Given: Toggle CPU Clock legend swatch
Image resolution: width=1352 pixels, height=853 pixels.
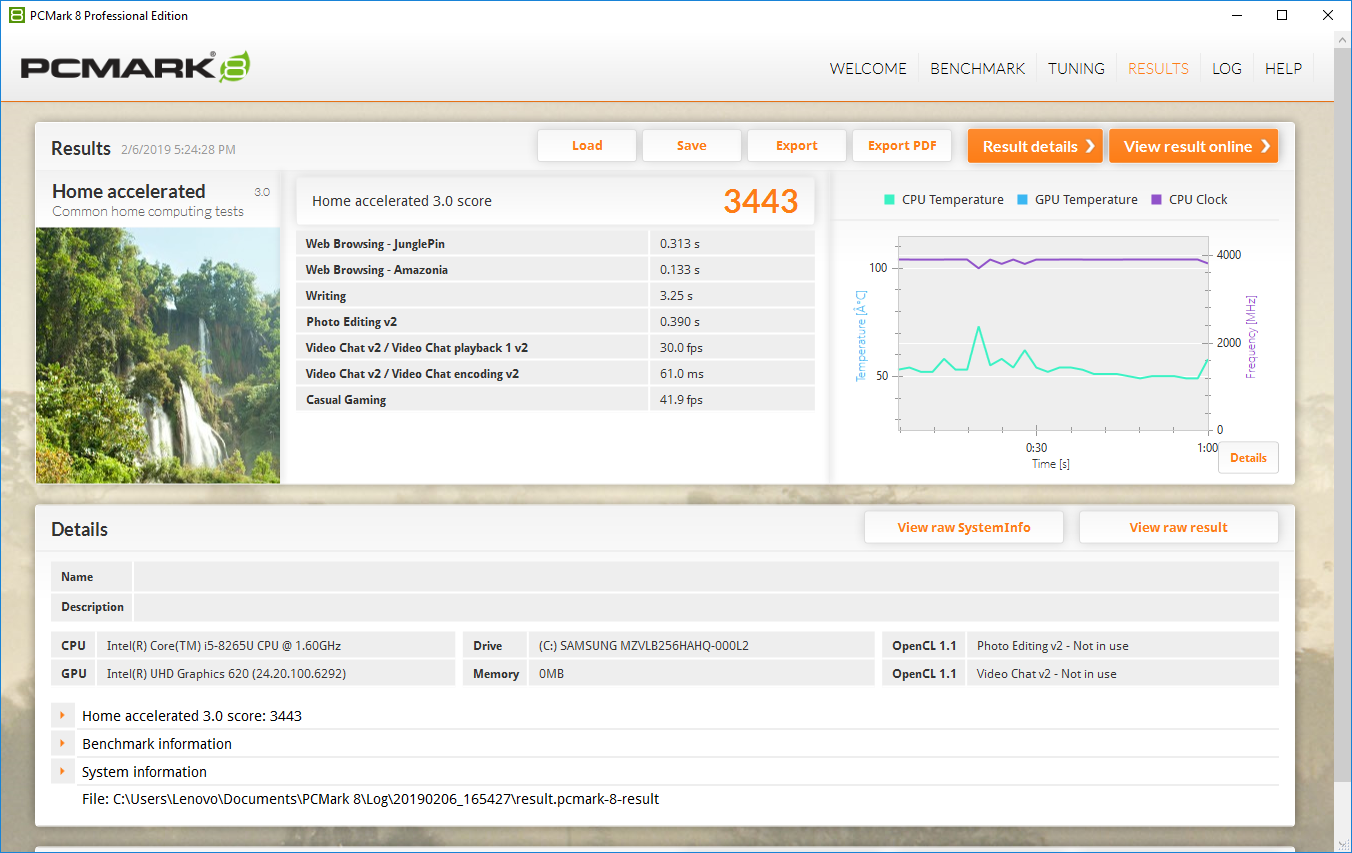Looking at the screenshot, I should click(1157, 200).
